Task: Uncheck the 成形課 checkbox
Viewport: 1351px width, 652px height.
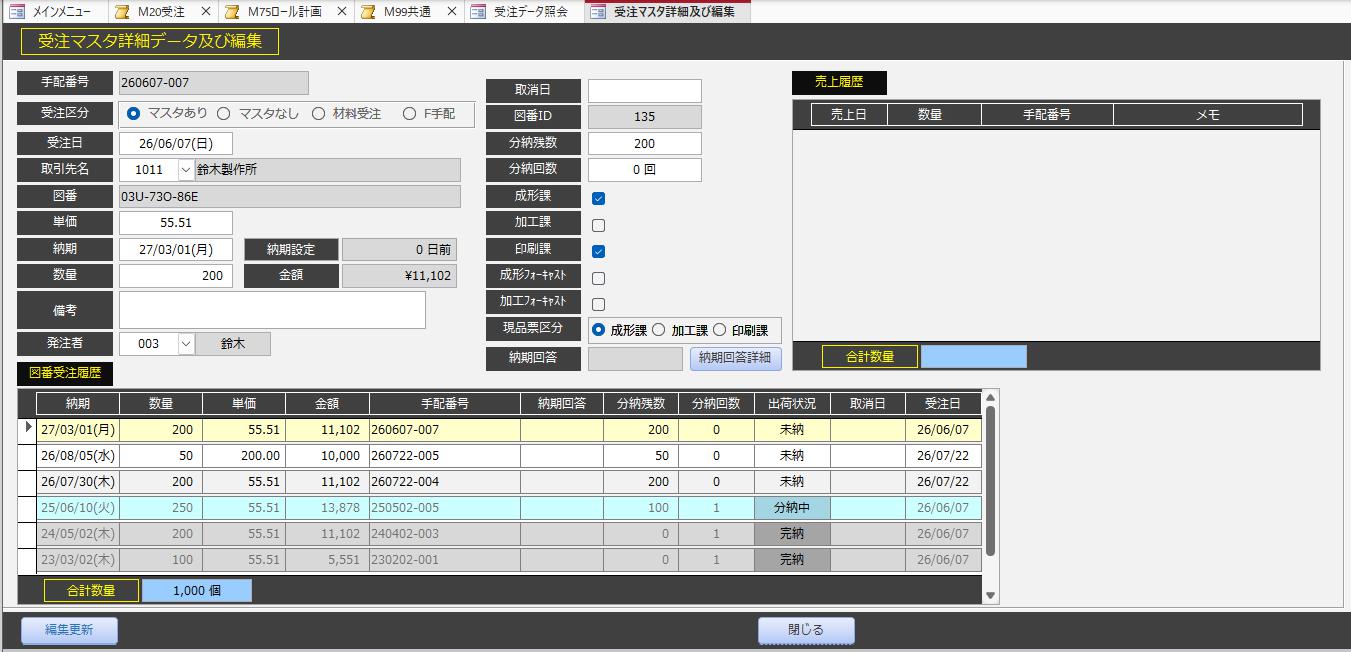Action: coord(599,199)
